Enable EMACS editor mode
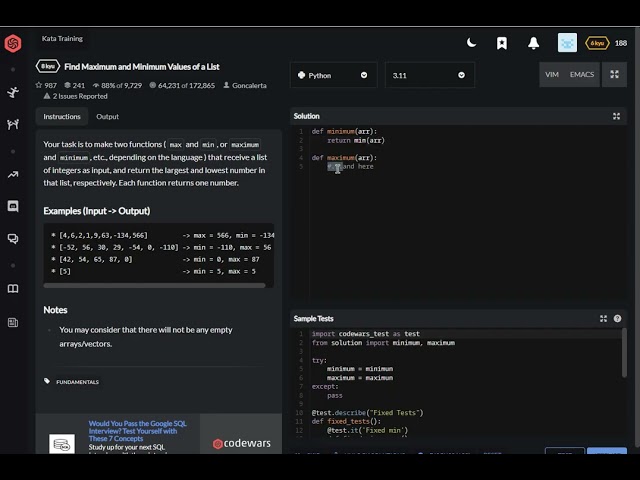Viewport: 640px width, 480px height. point(582,74)
